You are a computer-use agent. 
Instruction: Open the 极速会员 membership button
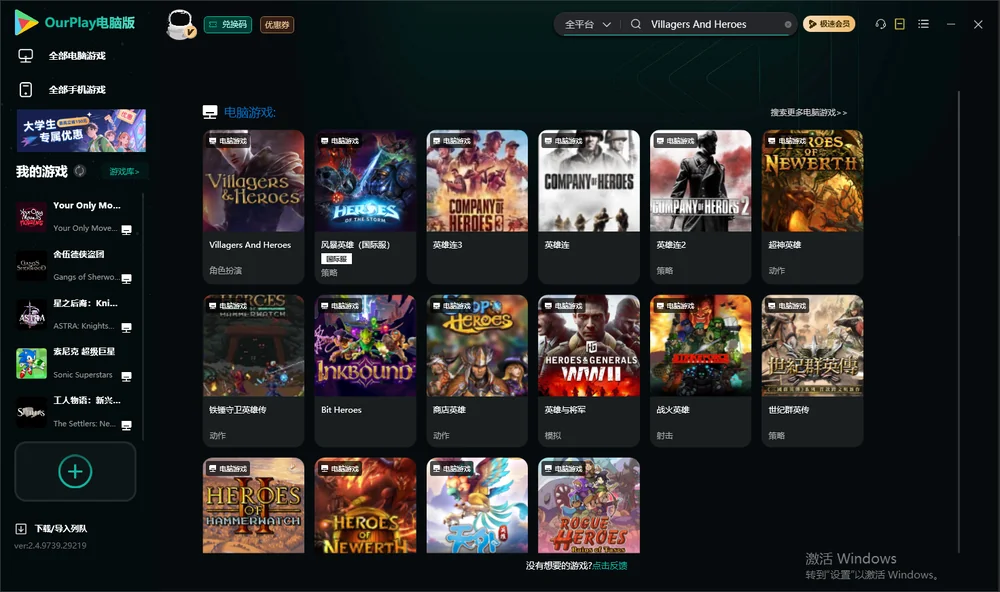[x=828, y=24]
